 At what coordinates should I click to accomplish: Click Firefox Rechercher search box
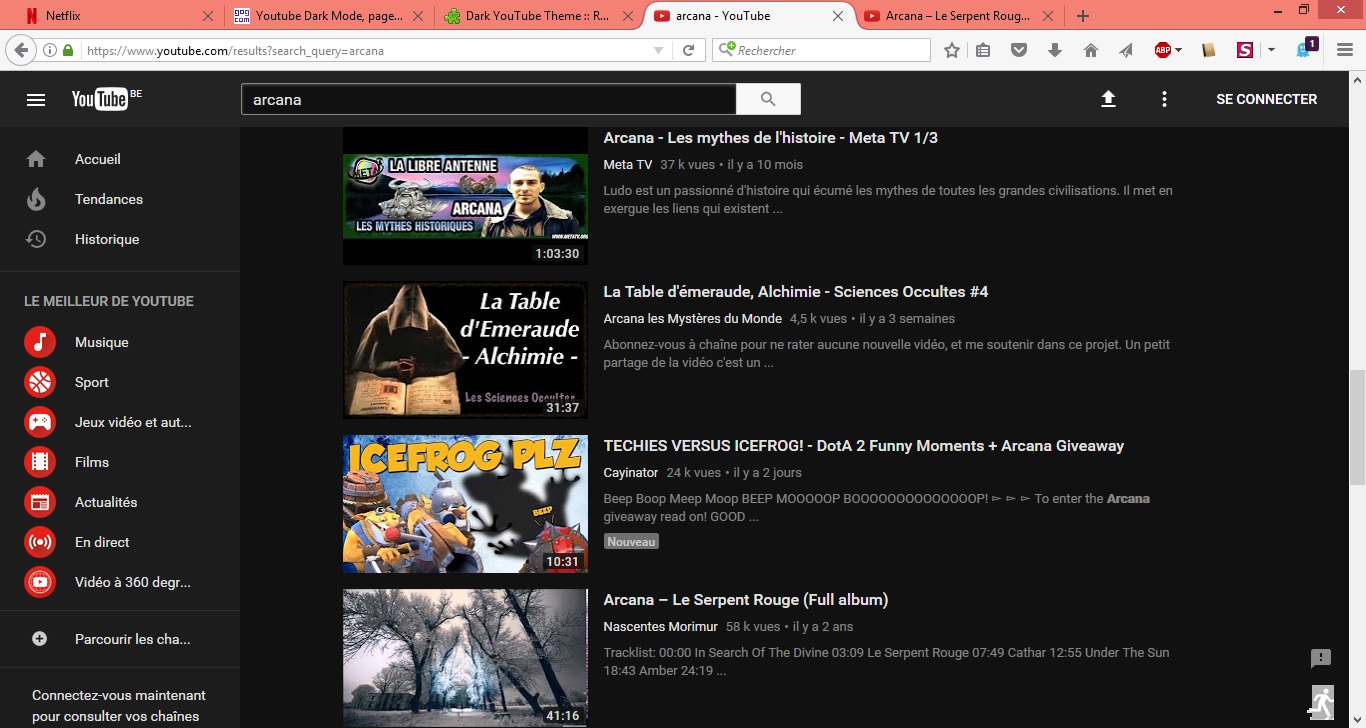[x=821, y=50]
